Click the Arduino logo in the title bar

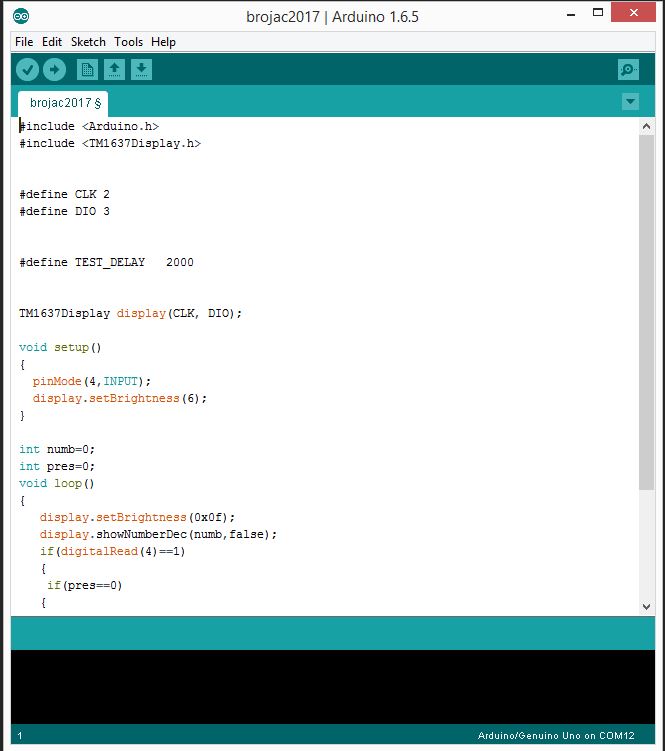coord(21,16)
